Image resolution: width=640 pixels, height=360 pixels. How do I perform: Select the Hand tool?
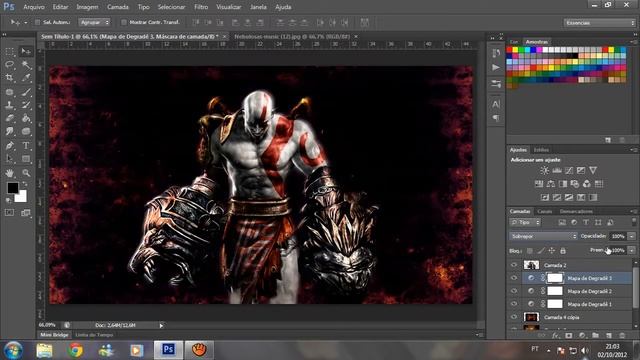click(10, 173)
